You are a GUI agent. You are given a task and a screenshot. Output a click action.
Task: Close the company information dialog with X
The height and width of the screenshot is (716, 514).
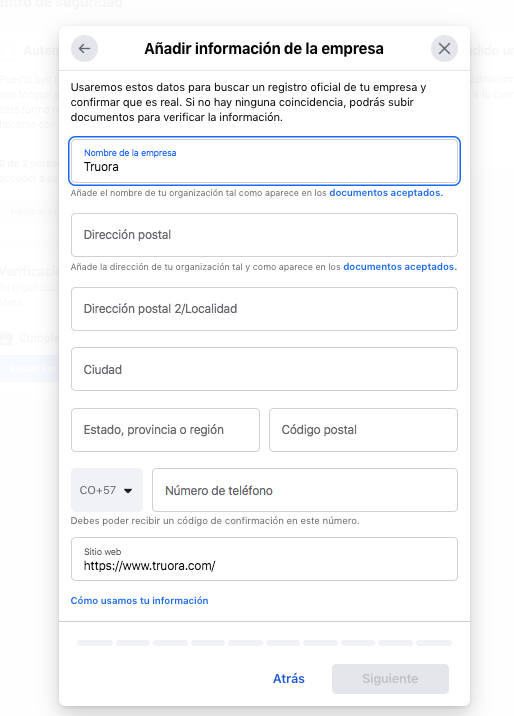444,48
